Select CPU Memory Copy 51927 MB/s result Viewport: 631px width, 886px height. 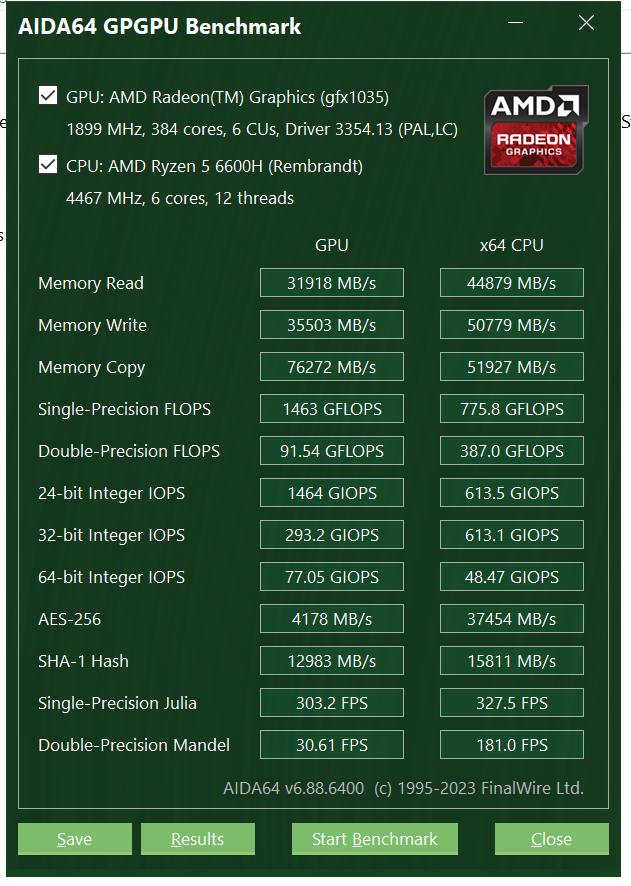tap(512, 367)
